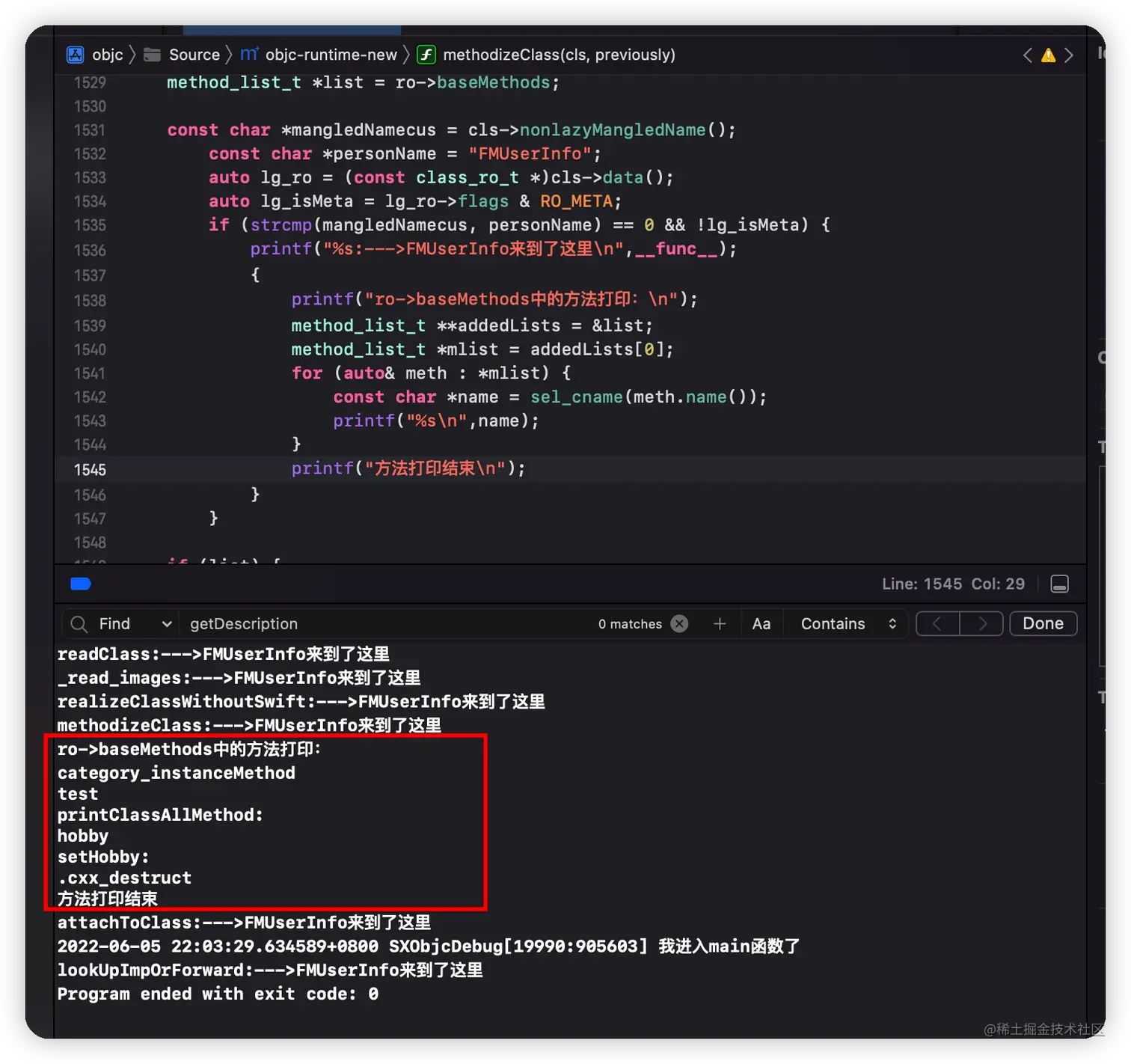Click the "FMUserInfo" string literal on line 1532
This screenshot has width=1131, height=1064.
pos(530,153)
